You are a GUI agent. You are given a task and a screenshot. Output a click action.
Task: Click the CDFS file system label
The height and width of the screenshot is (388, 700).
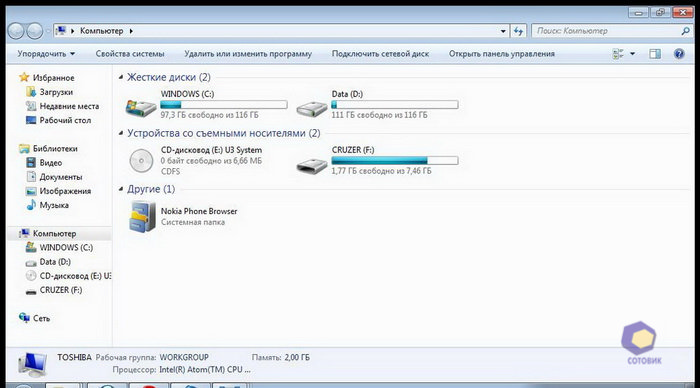click(170, 171)
